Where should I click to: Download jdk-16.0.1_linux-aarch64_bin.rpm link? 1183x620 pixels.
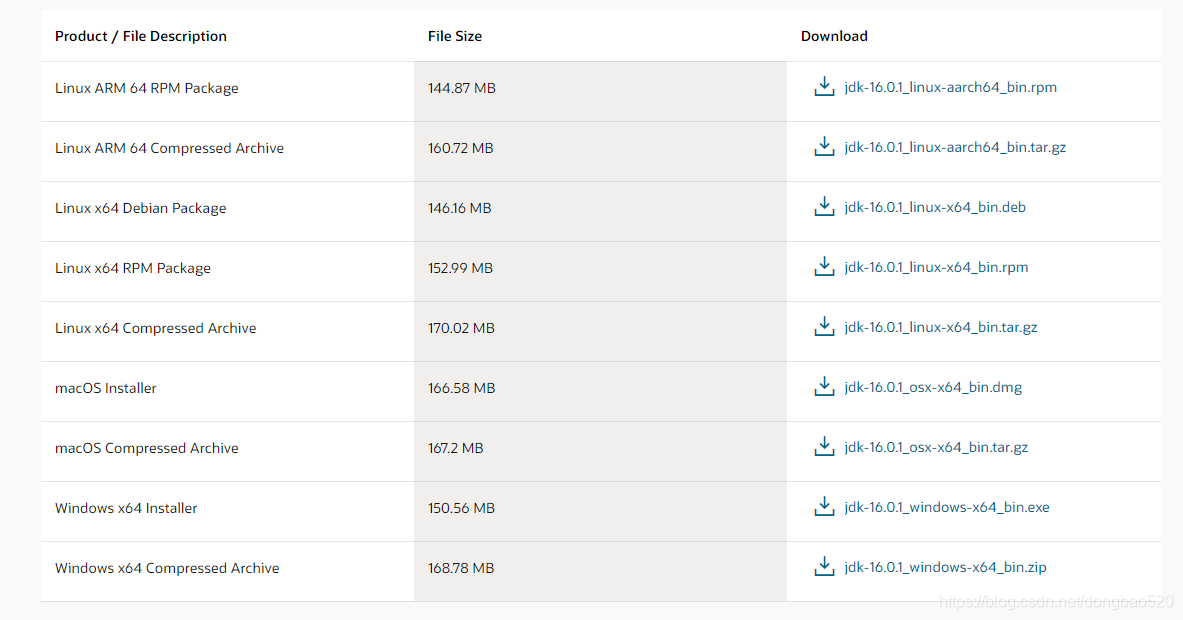point(951,87)
